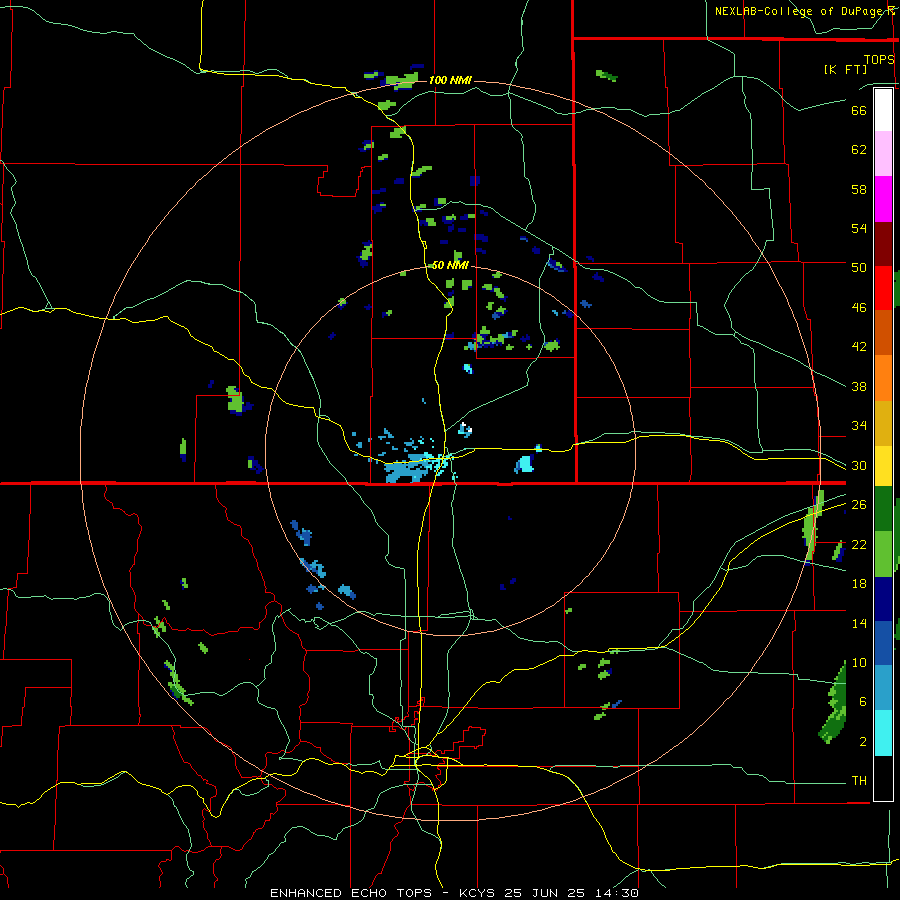Screen dimensions: 900x900
Task: Click the 100 NMI range ring label
Action: tap(450, 80)
